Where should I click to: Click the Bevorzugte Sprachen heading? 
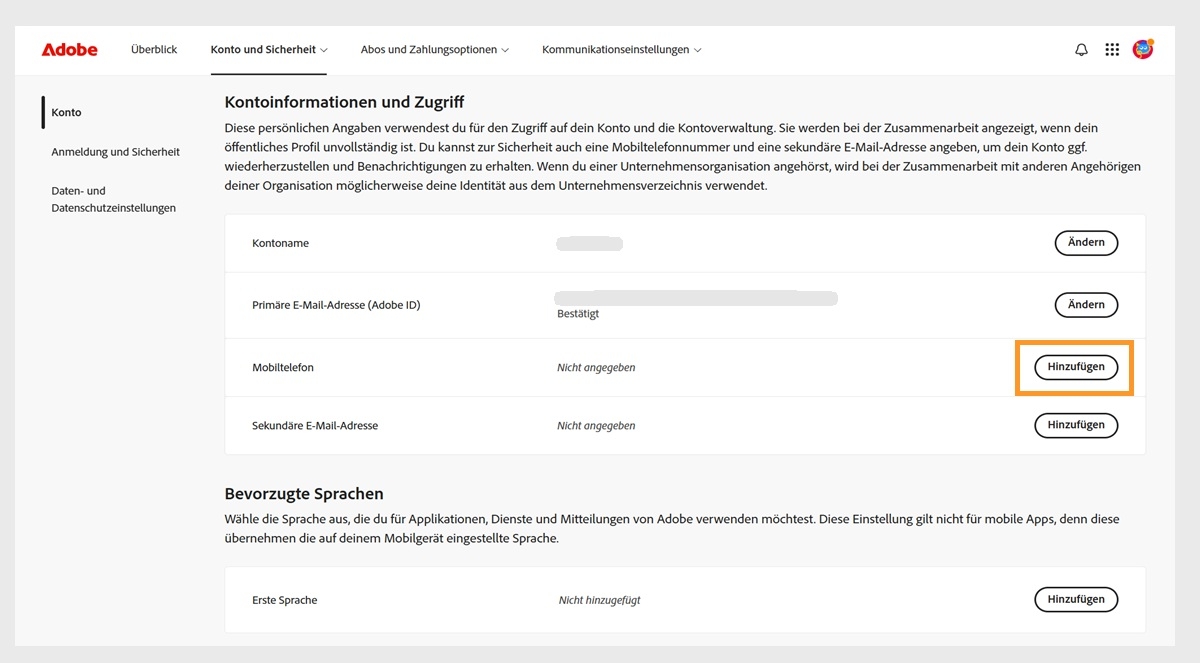(305, 493)
